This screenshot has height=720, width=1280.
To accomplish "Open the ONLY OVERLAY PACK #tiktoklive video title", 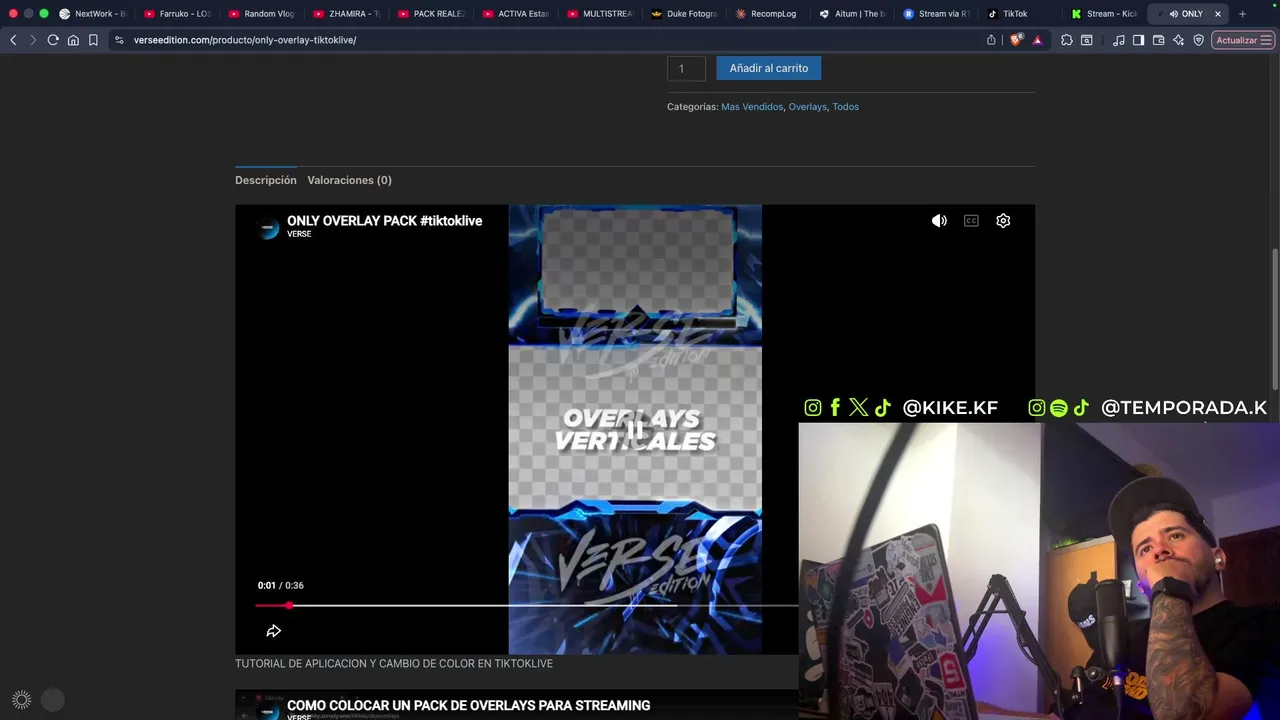I will [x=384, y=221].
